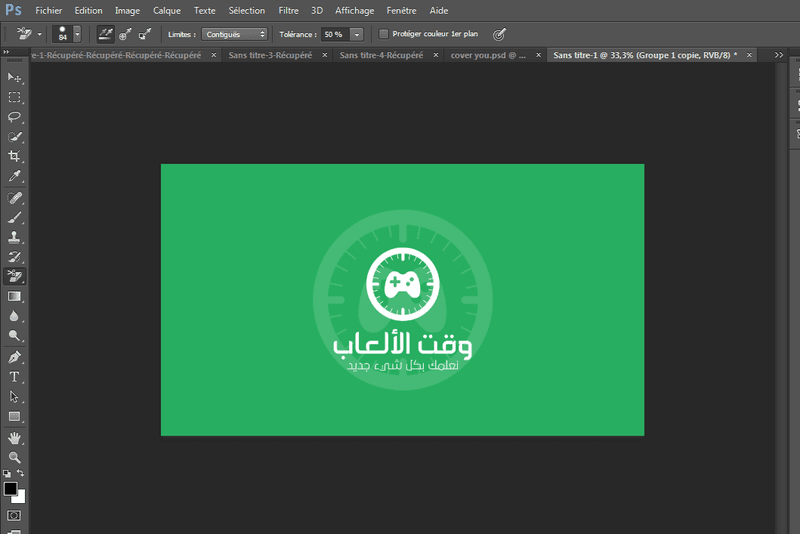Click the black foreground color swatch
The width and height of the screenshot is (800, 534).
click(x=10, y=489)
